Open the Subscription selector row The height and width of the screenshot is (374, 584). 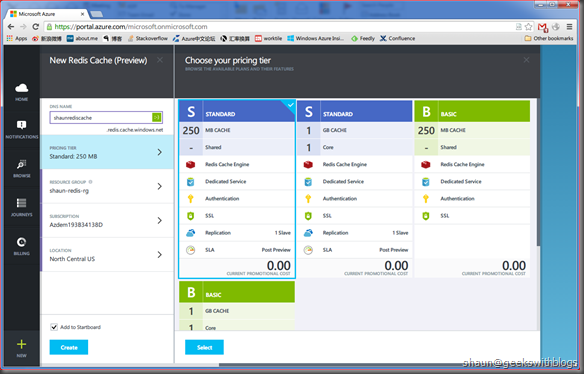tap(107, 221)
